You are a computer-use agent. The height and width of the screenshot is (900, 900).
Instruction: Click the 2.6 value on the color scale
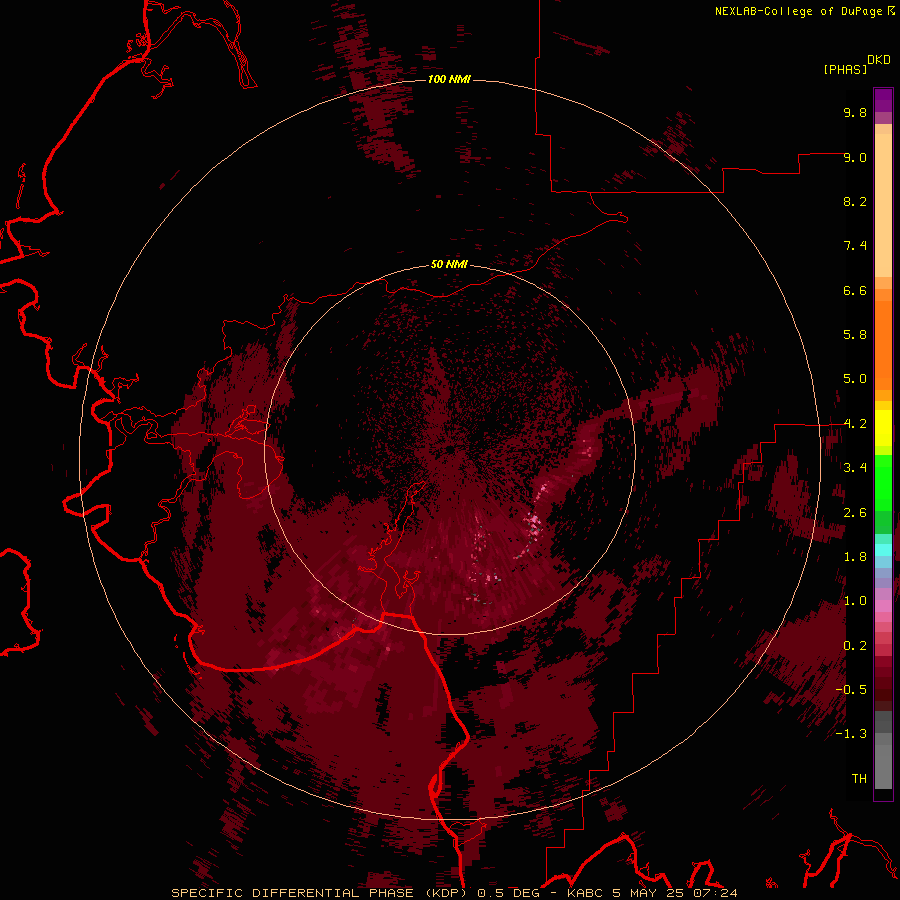[x=855, y=513]
